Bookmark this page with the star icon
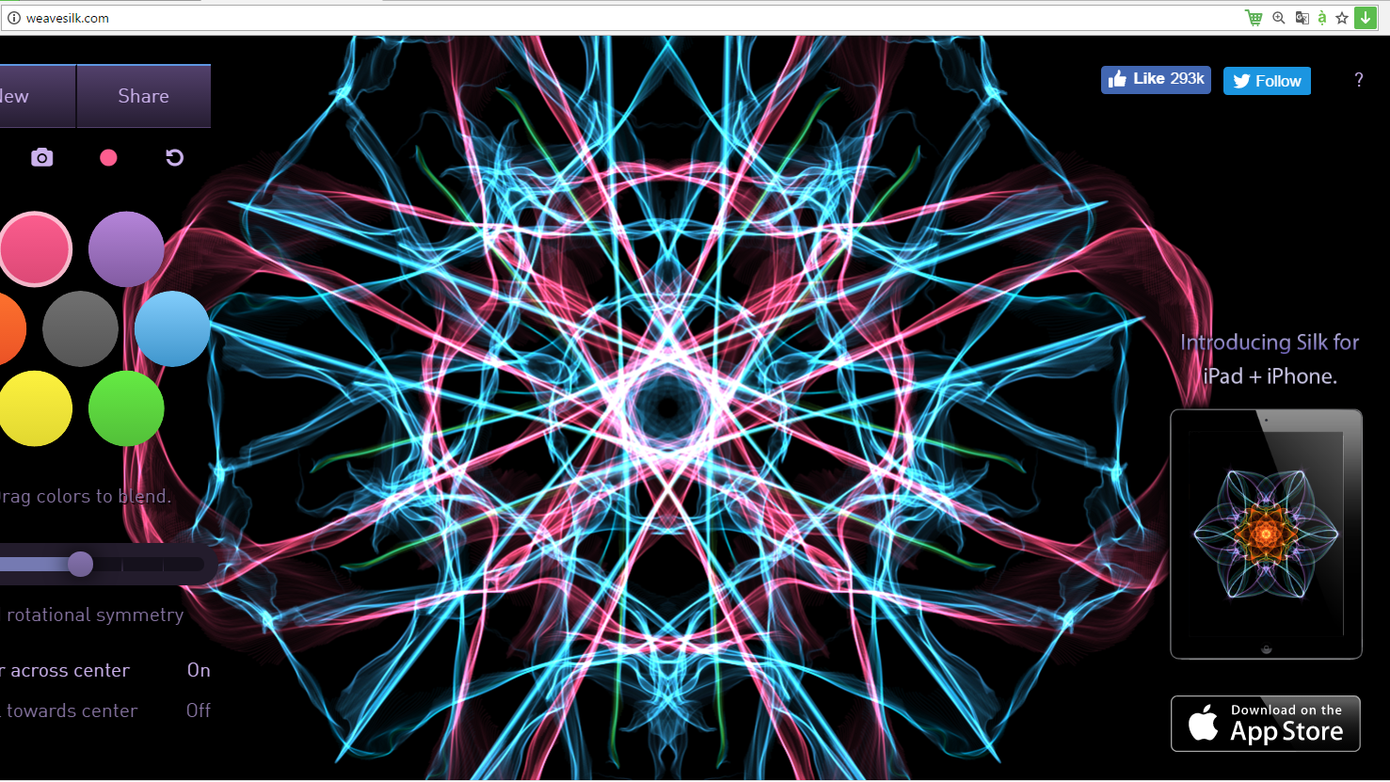The height and width of the screenshot is (782, 1390). tap(1342, 18)
